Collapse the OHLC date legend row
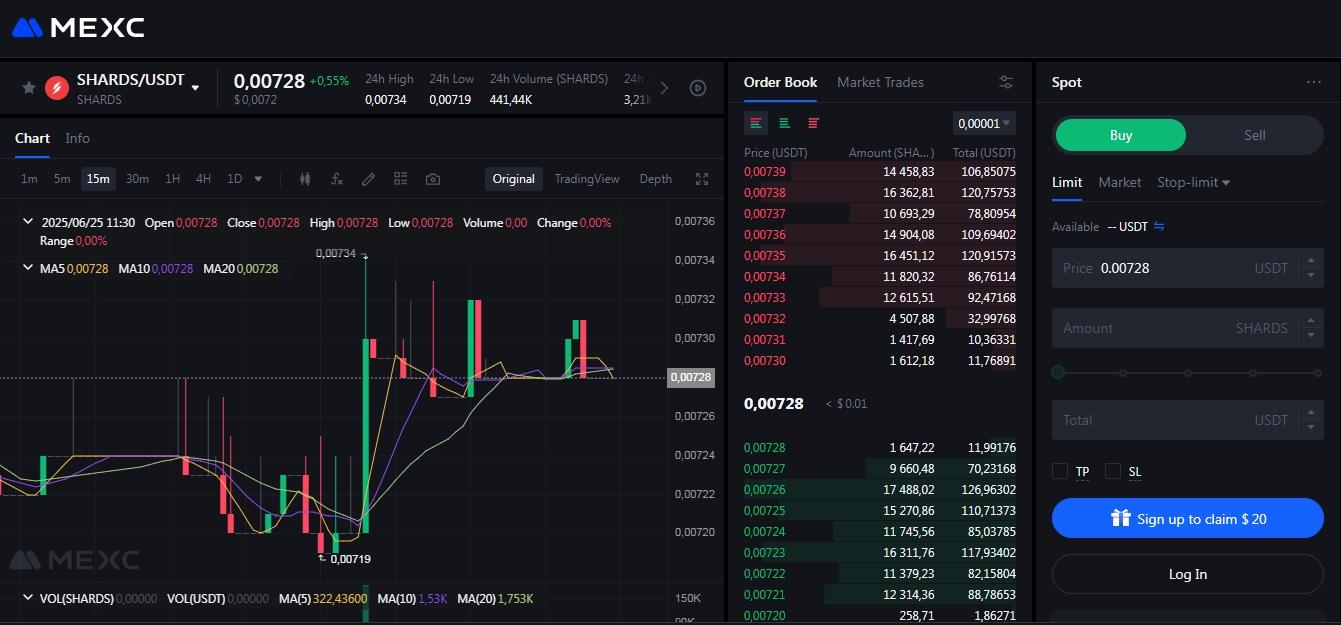1341x625 pixels. (29, 223)
